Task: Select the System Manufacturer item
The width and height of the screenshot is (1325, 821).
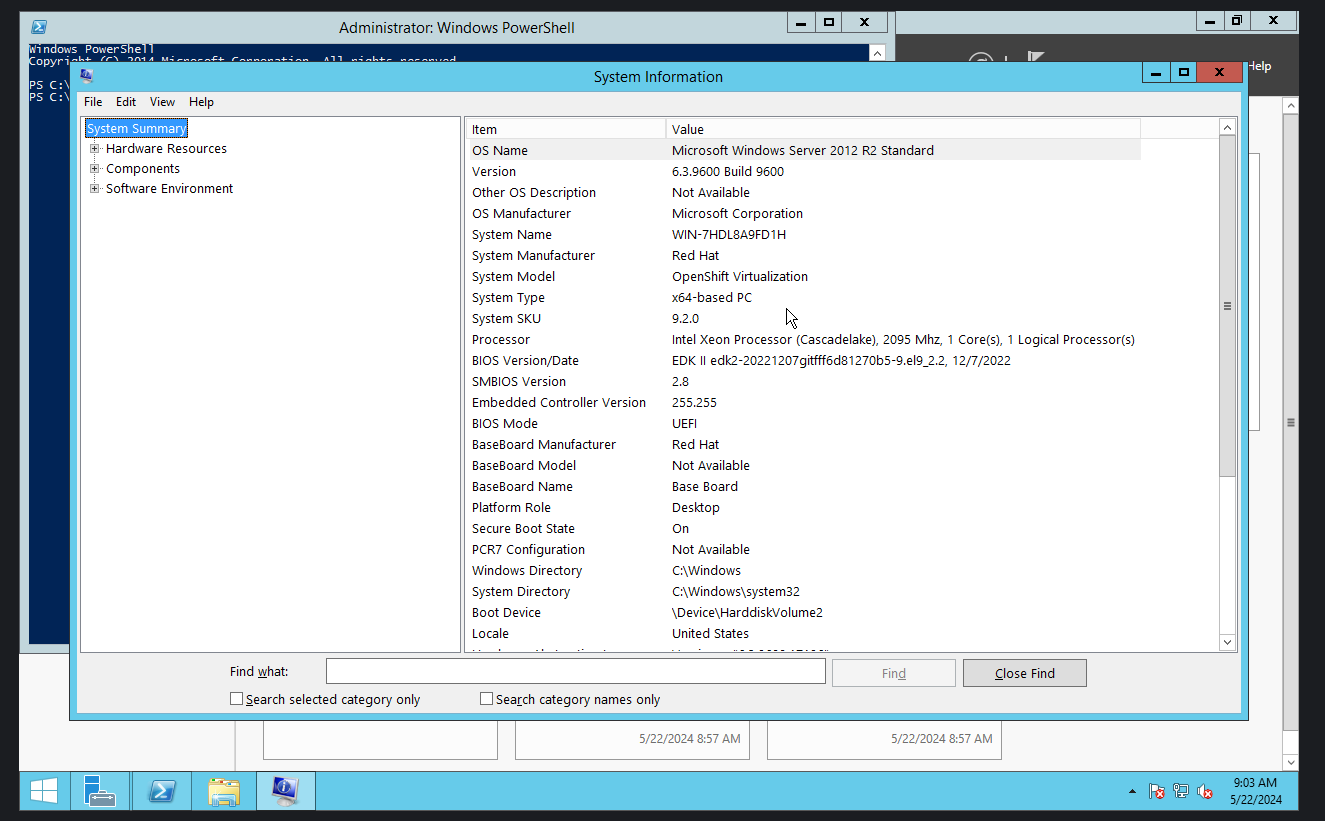Action: [533, 255]
